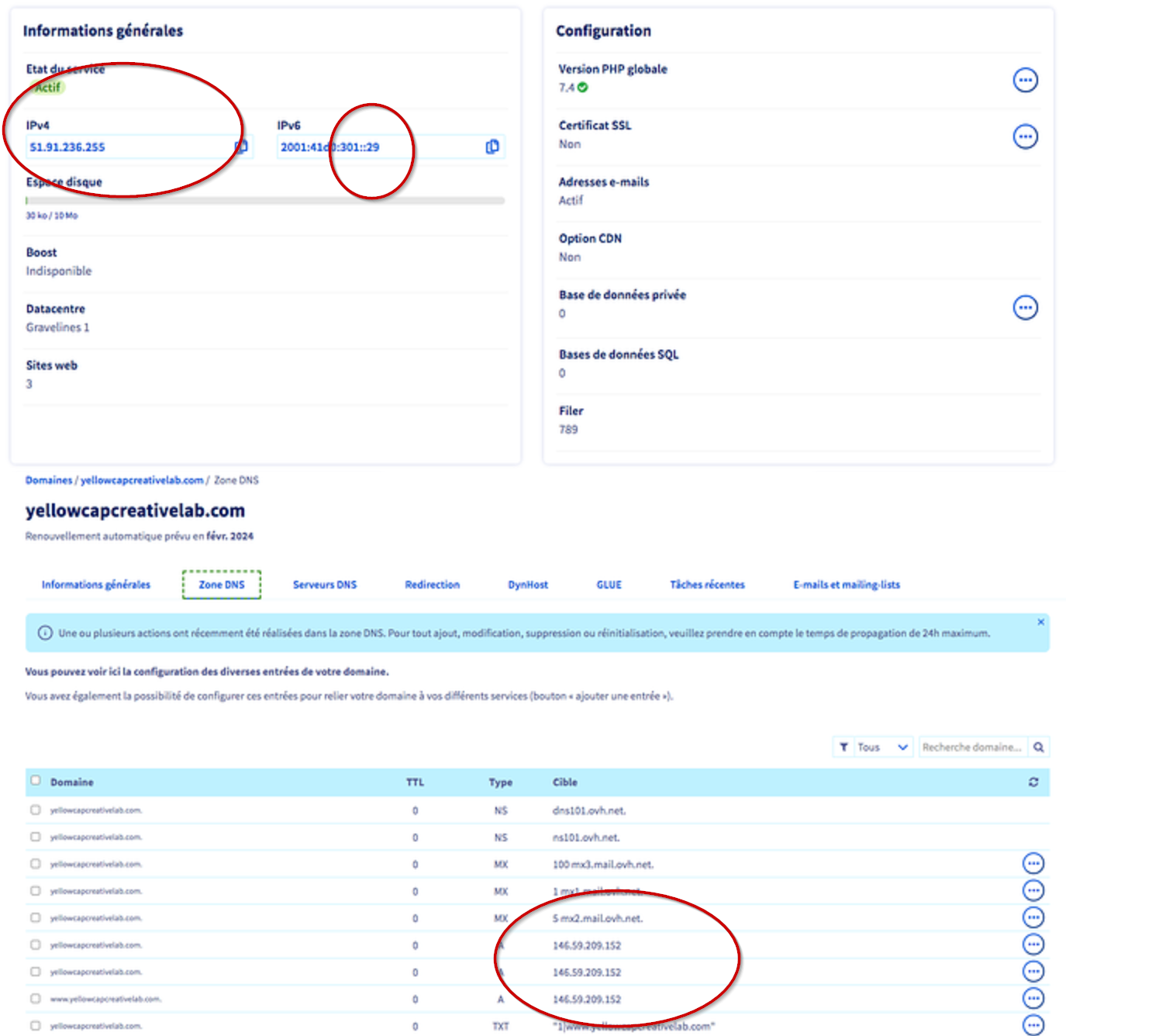Open the Certificat SSL actions menu

1025,136
